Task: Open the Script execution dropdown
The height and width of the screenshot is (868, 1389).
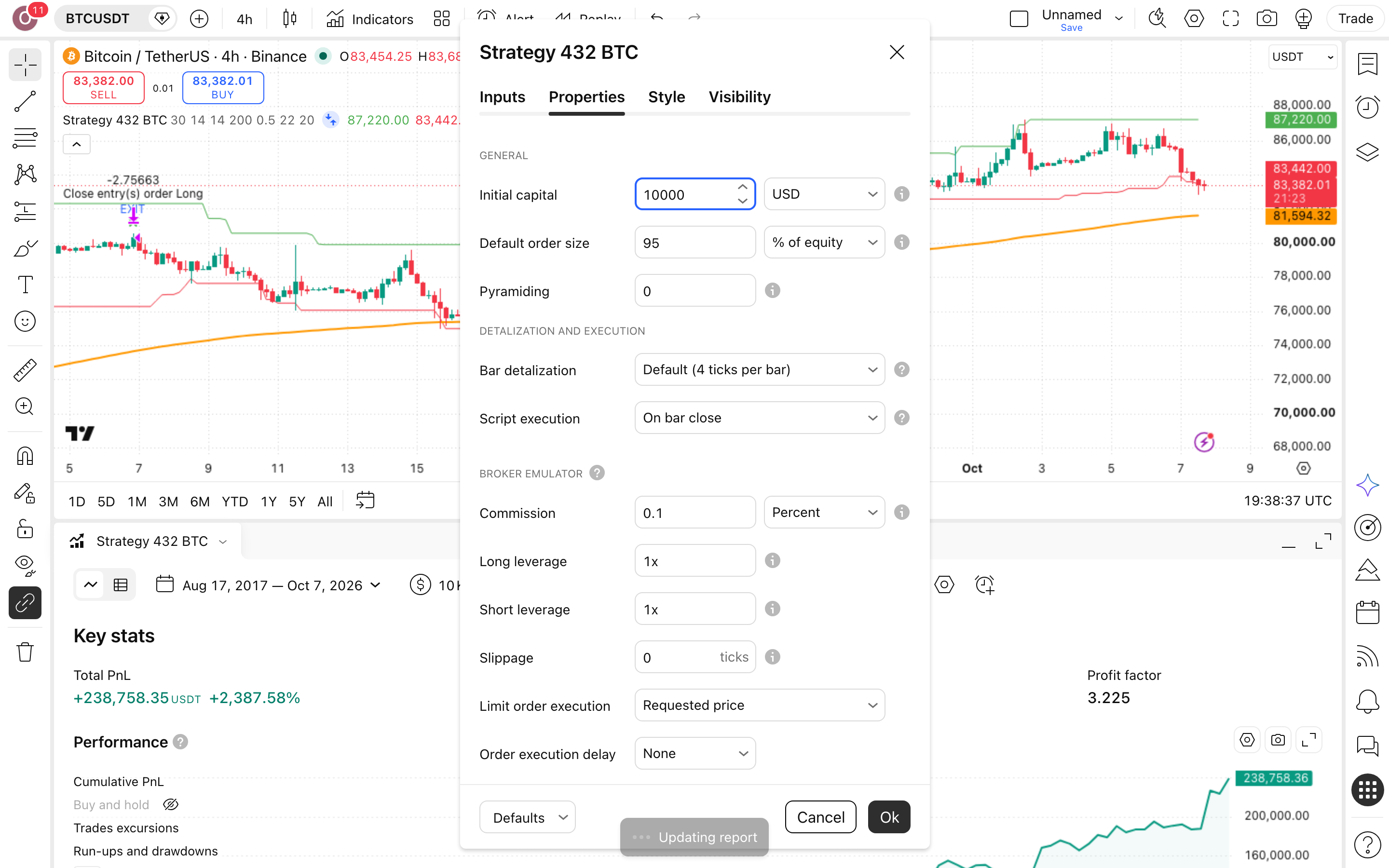Action: [760, 418]
